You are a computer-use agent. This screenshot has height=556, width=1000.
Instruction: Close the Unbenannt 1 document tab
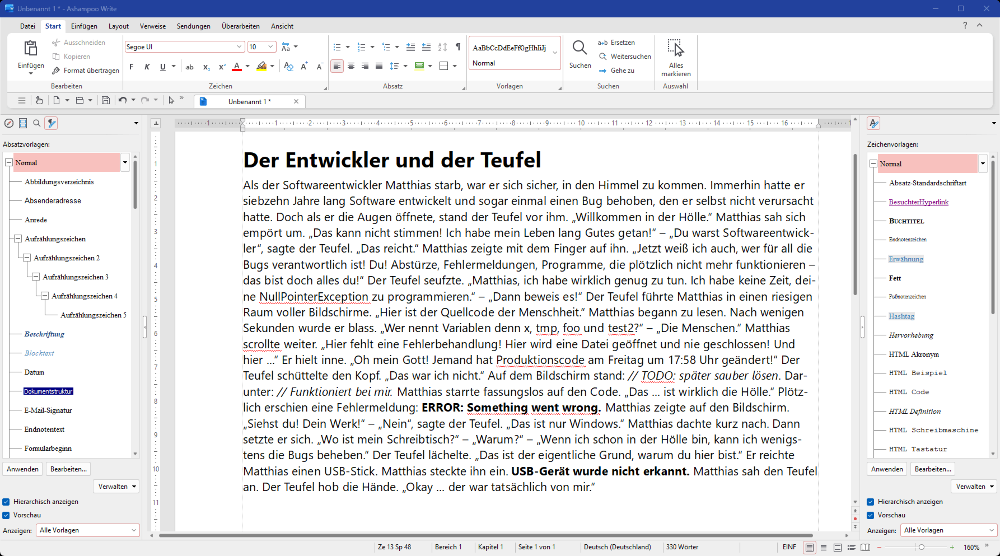click(296, 101)
